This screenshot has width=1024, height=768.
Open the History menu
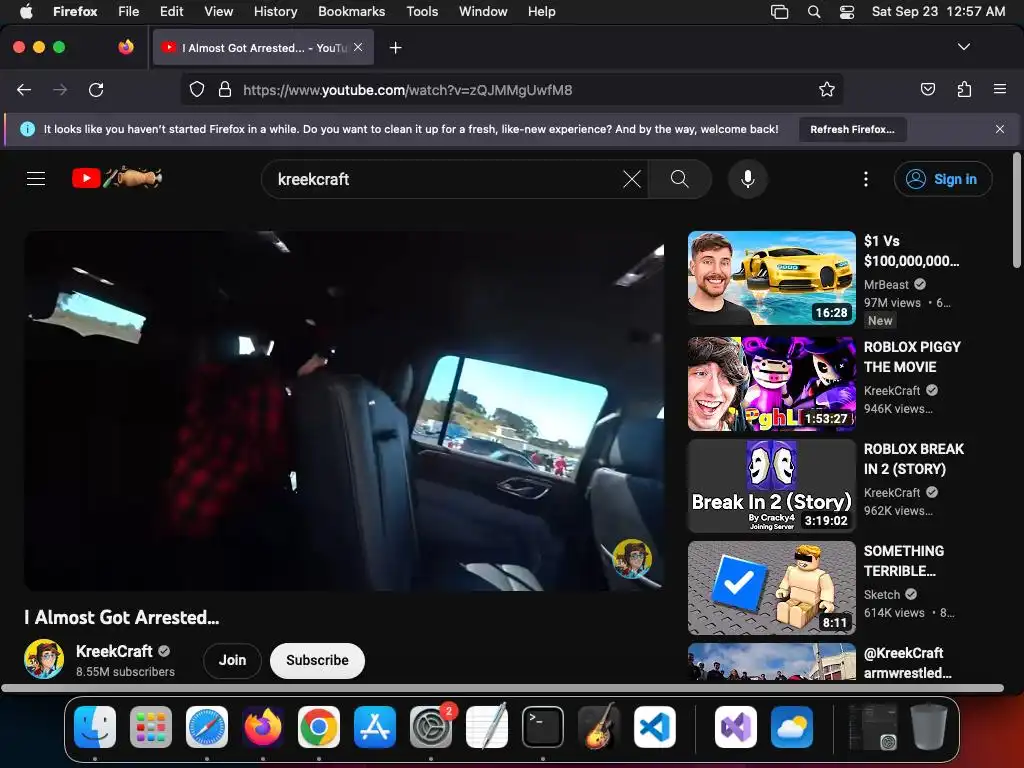[276, 12]
